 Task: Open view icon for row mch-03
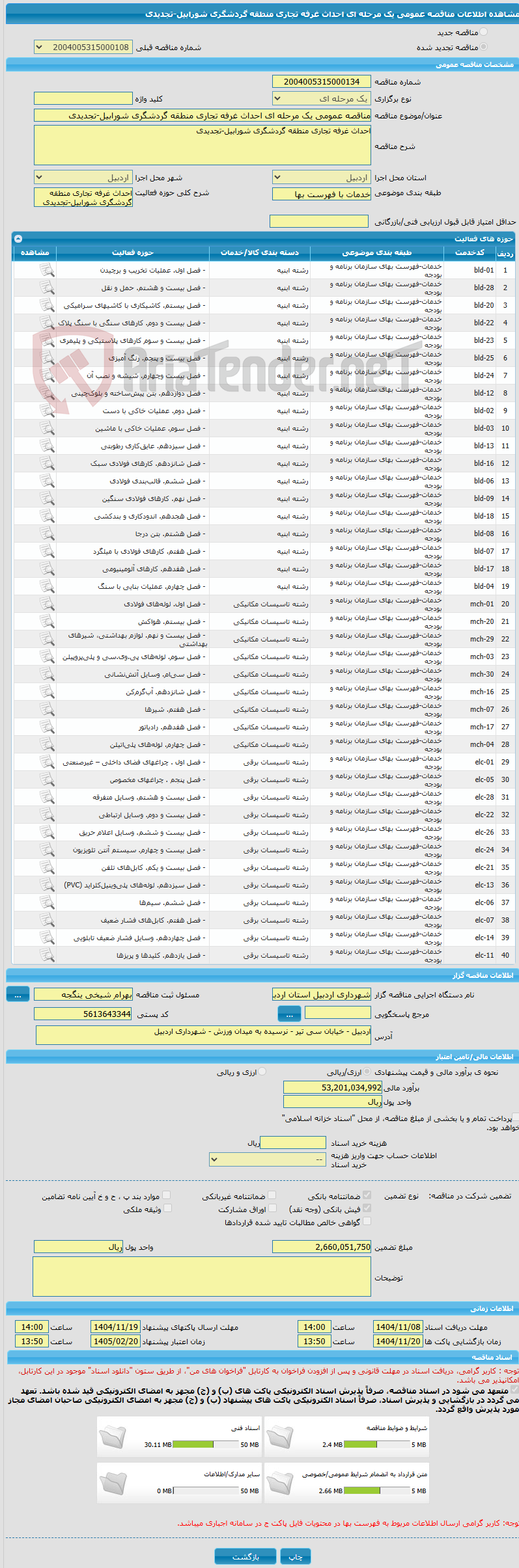click(x=47, y=656)
